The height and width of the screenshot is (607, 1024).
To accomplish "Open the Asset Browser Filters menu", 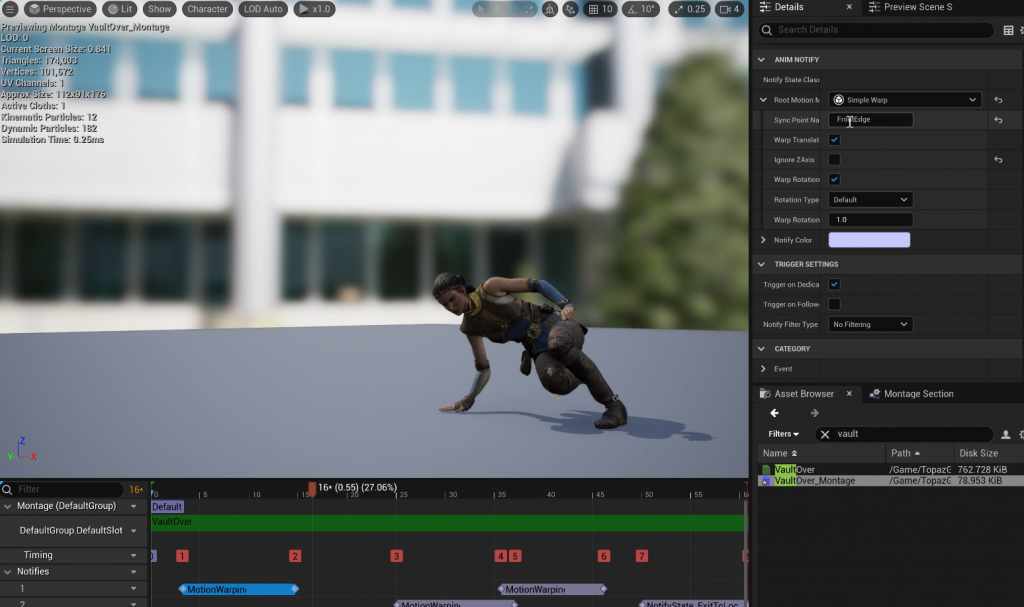I will (x=784, y=434).
